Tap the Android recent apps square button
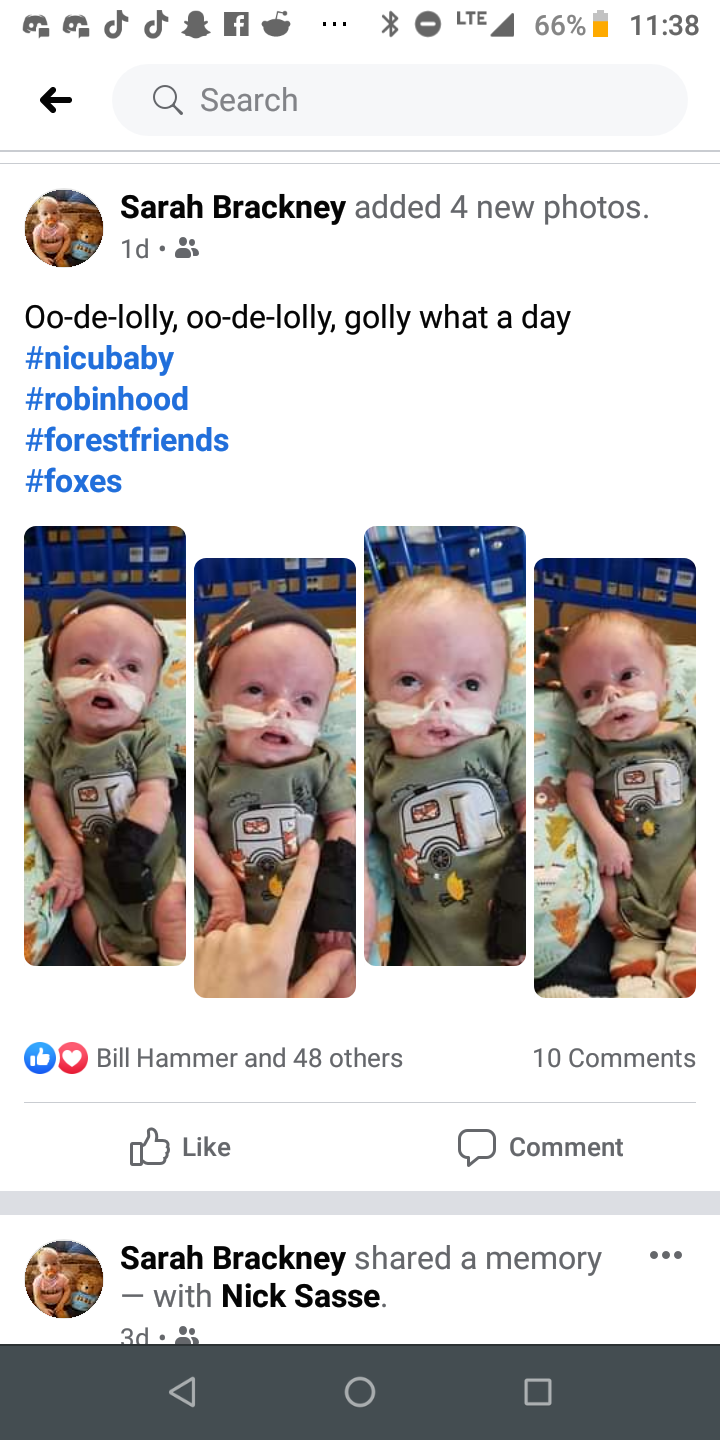This screenshot has height=1440, width=720. [x=538, y=1392]
